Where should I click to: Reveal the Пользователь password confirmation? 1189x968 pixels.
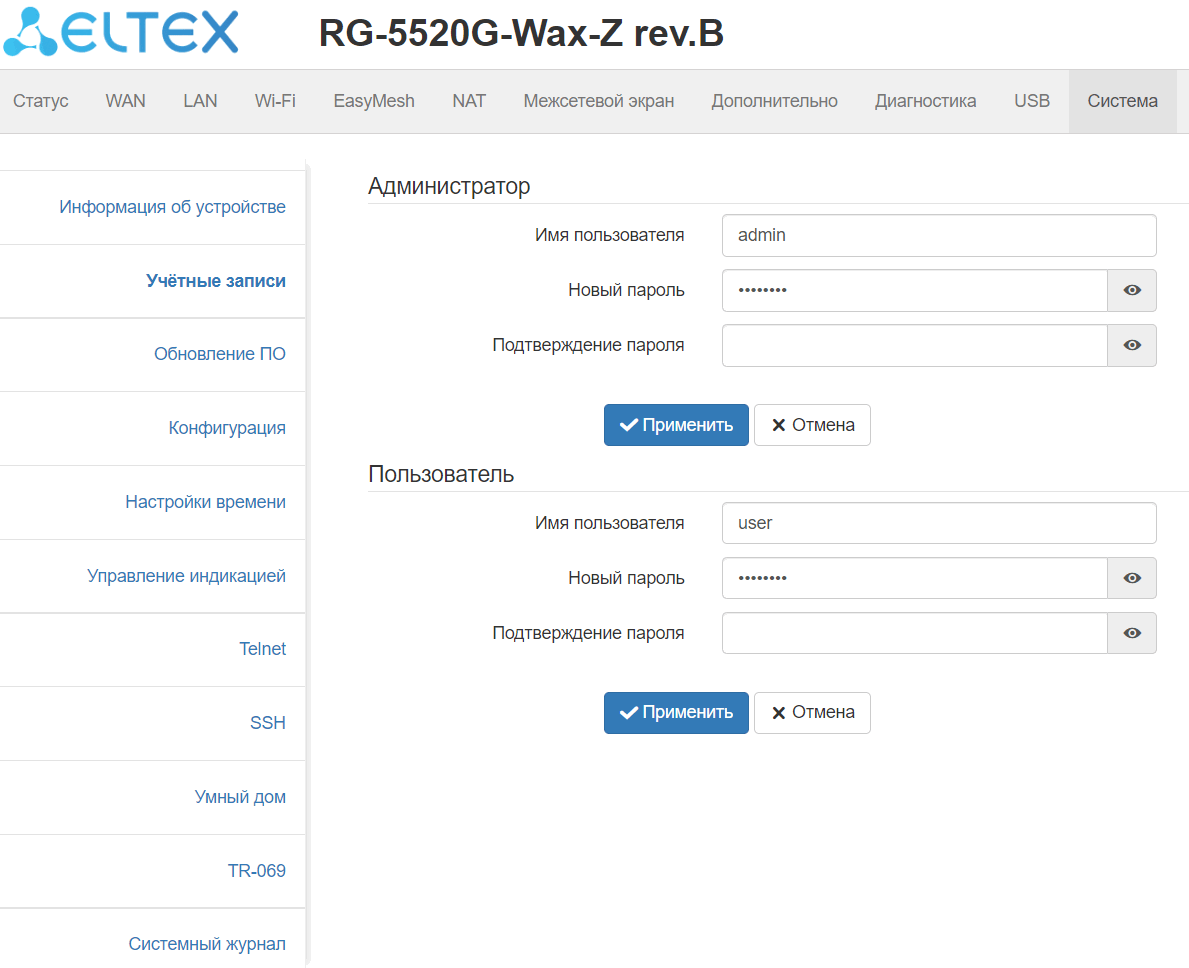[x=1131, y=633]
